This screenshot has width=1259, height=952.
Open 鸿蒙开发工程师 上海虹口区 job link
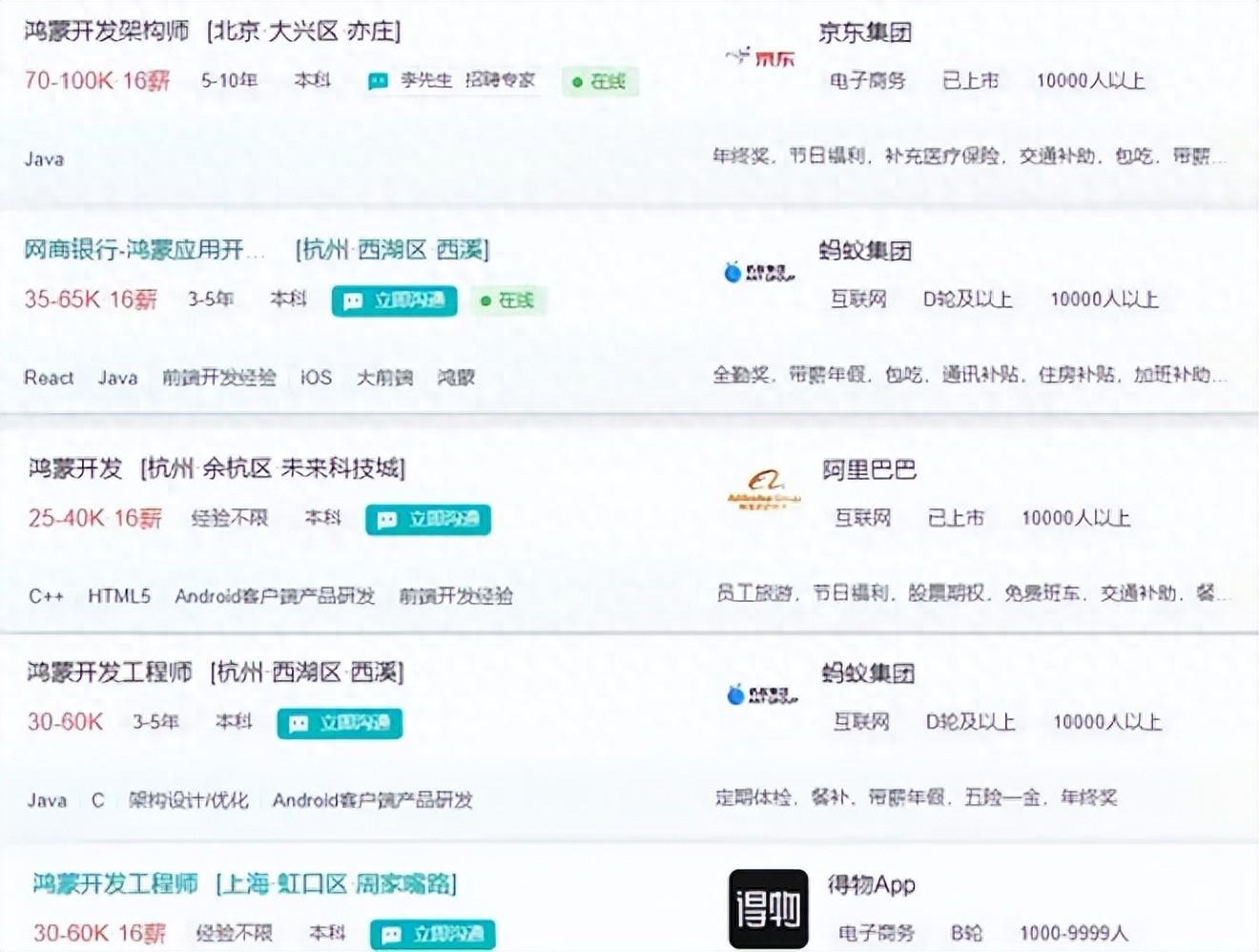pyautogui.click(x=115, y=883)
